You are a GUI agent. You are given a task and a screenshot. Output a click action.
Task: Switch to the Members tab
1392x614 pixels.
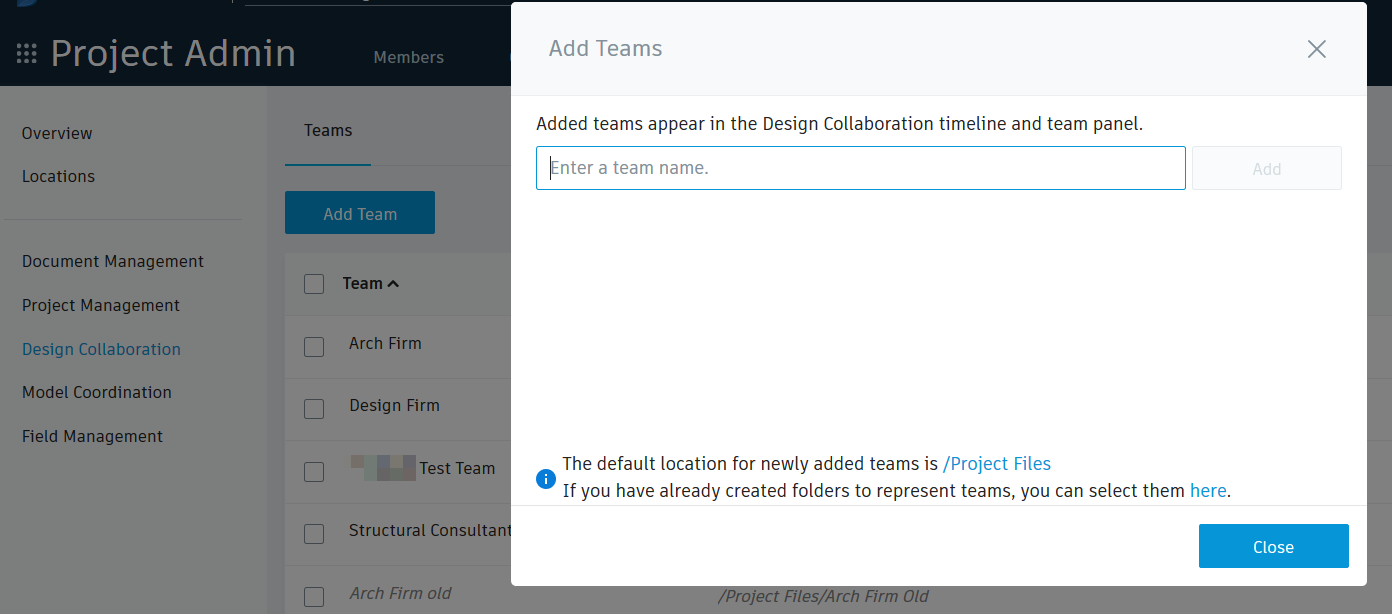408,57
